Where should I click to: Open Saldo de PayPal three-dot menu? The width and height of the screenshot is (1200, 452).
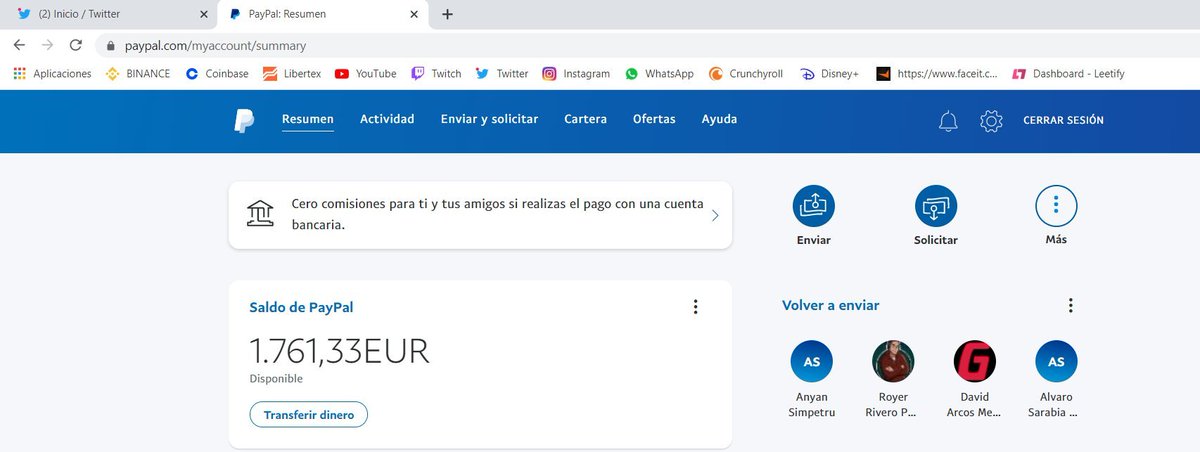696,307
